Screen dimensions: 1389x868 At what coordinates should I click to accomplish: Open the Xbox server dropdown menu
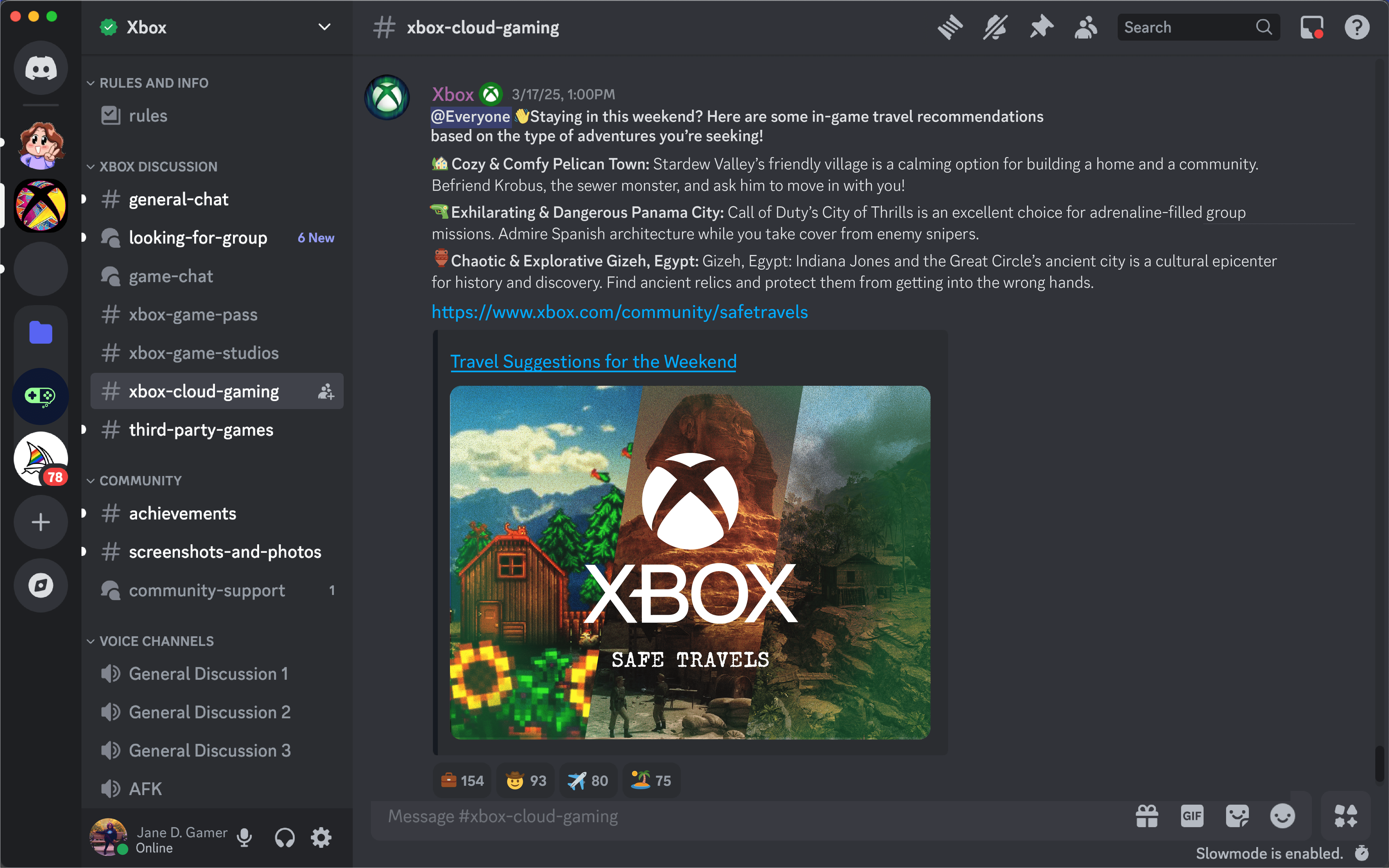(x=324, y=26)
